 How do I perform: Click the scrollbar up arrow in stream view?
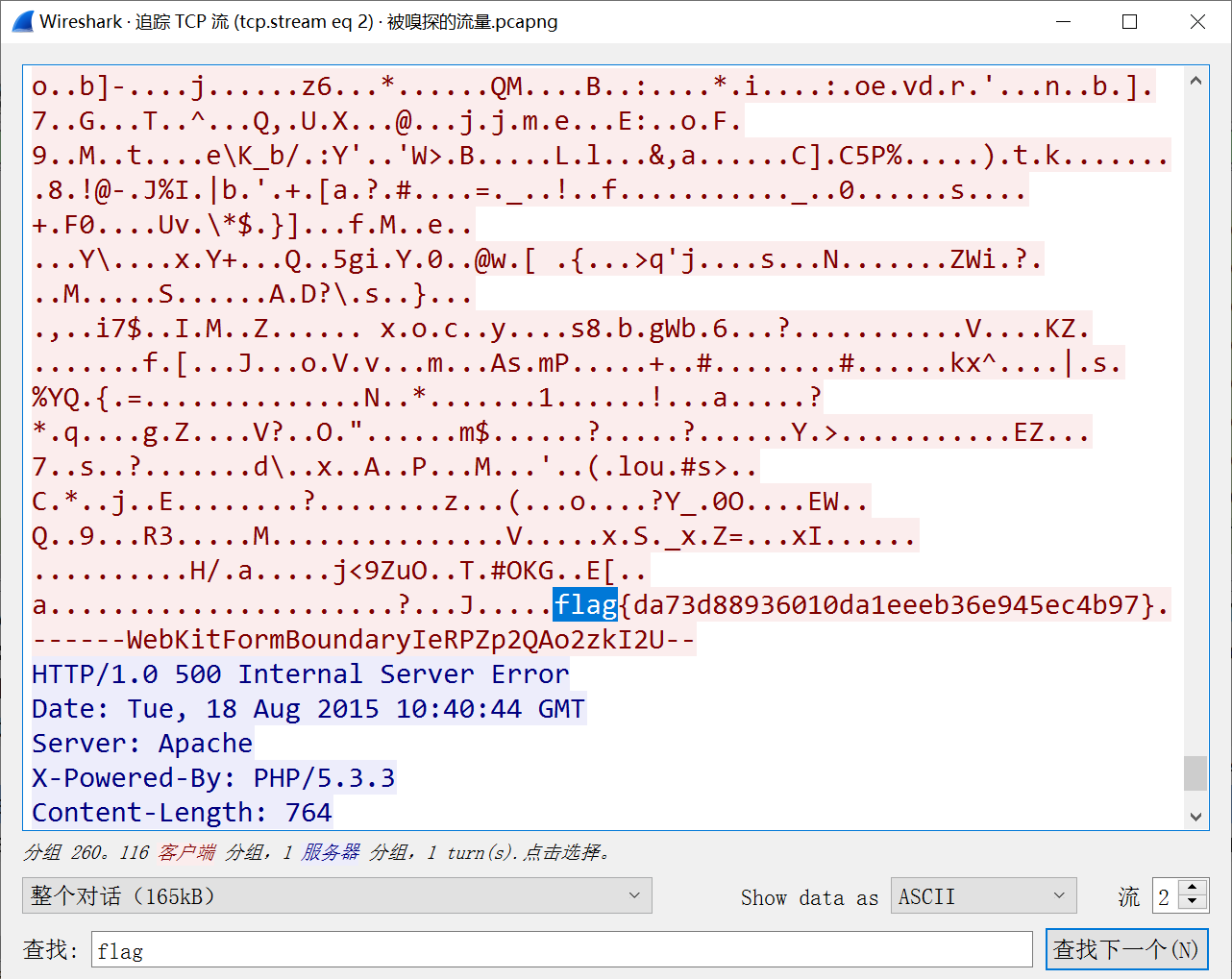[1195, 81]
